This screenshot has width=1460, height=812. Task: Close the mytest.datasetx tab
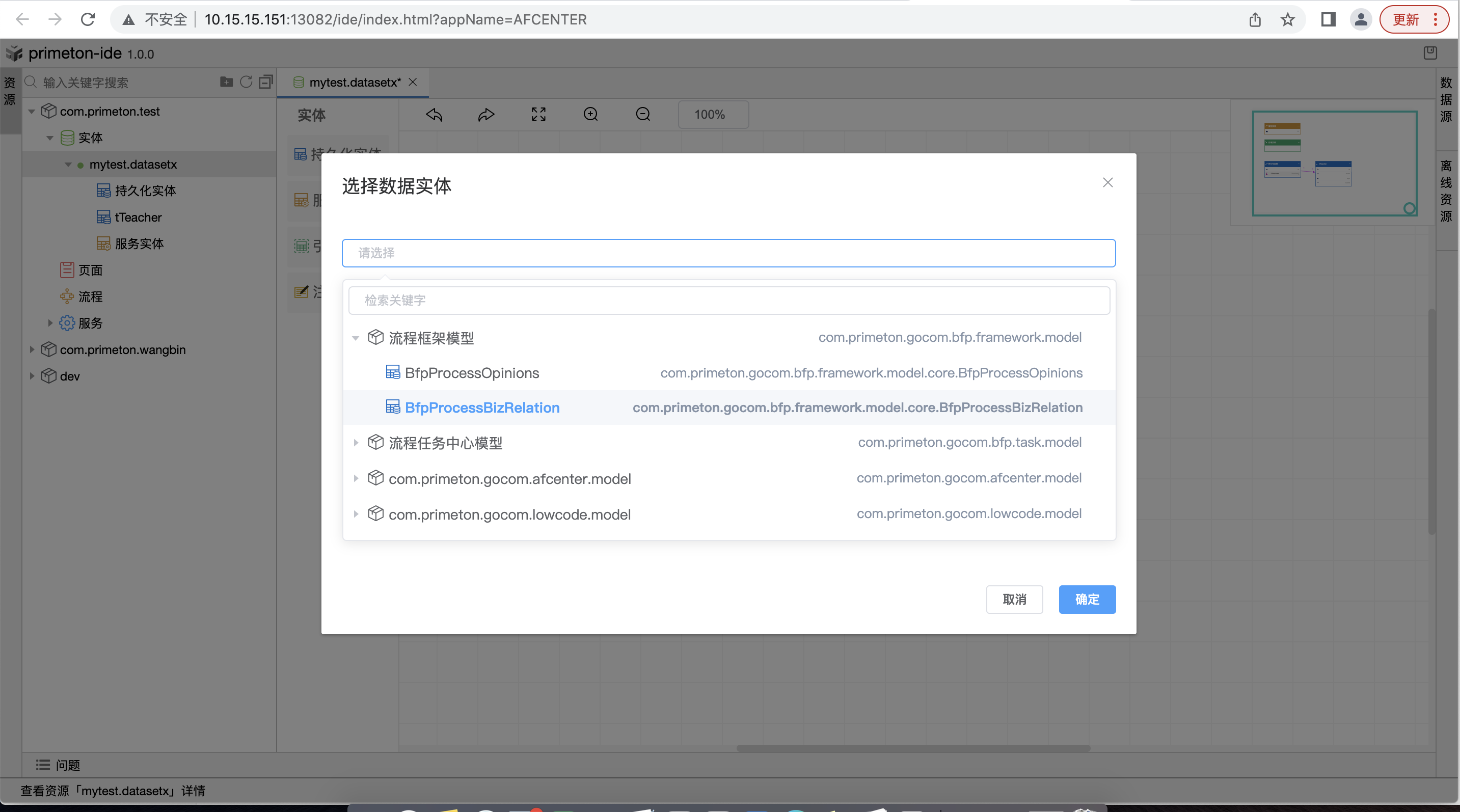(x=413, y=82)
